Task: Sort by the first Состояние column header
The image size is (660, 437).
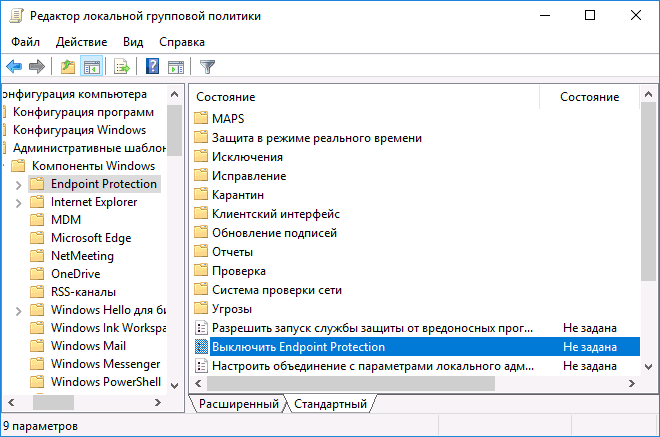Action: click(x=365, y=97)
